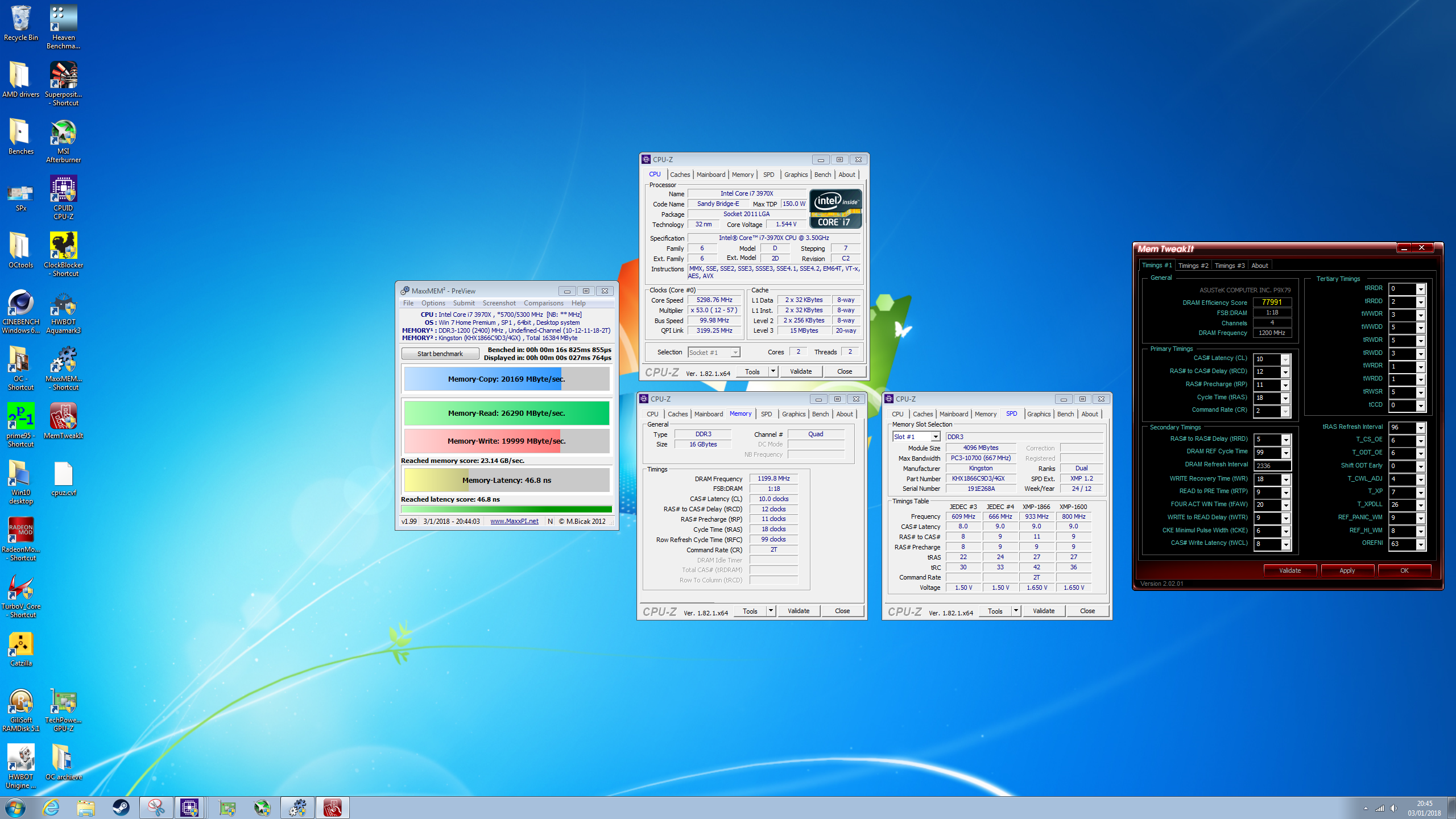This screenshot has width=1456, height=819.
Task: Expand Tools dropdown arrow in CPU-Z CPU window
Action: (x=772, y=371)
